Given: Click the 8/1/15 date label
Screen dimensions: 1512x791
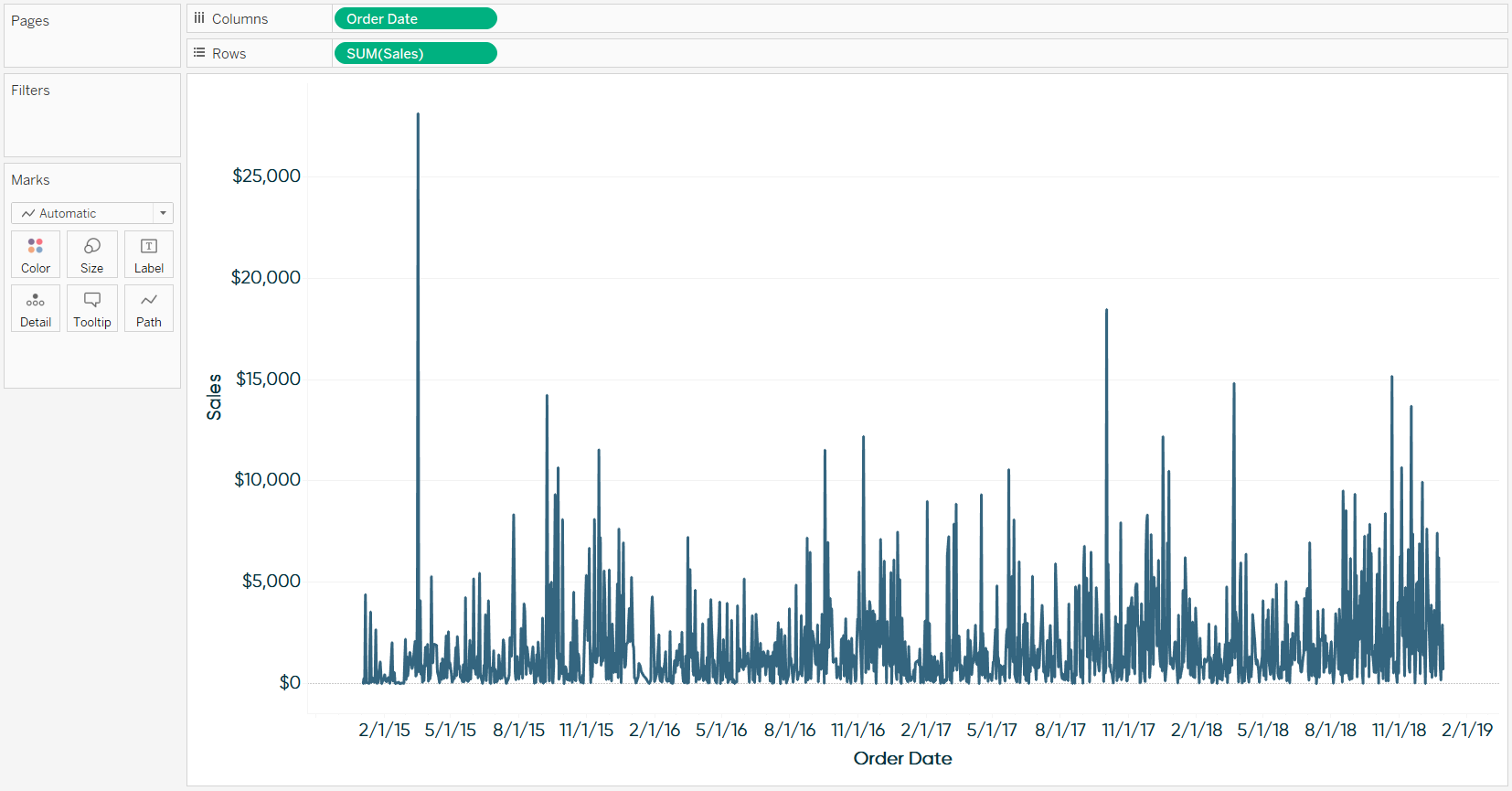Looking at the screenshot, I should click(518, 730).
